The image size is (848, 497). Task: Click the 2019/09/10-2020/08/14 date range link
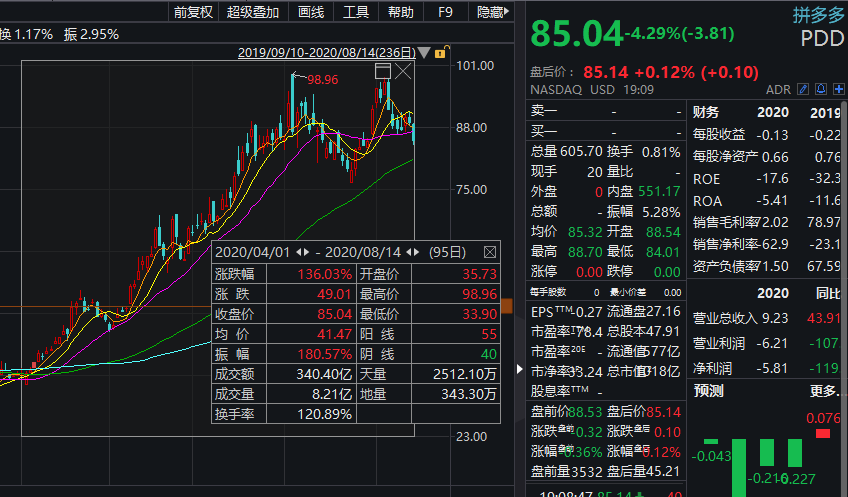click(327, 52)
